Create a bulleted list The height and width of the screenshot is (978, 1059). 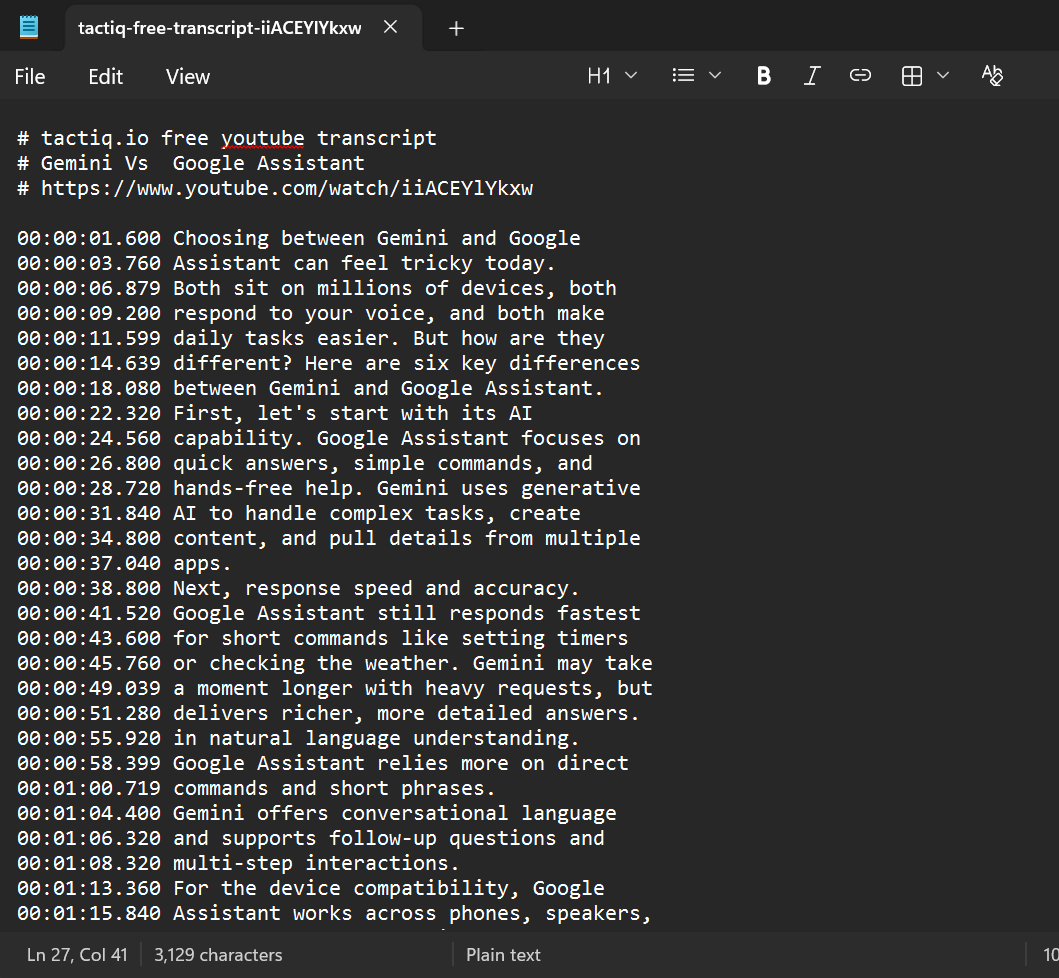click(x=683, y=75)
